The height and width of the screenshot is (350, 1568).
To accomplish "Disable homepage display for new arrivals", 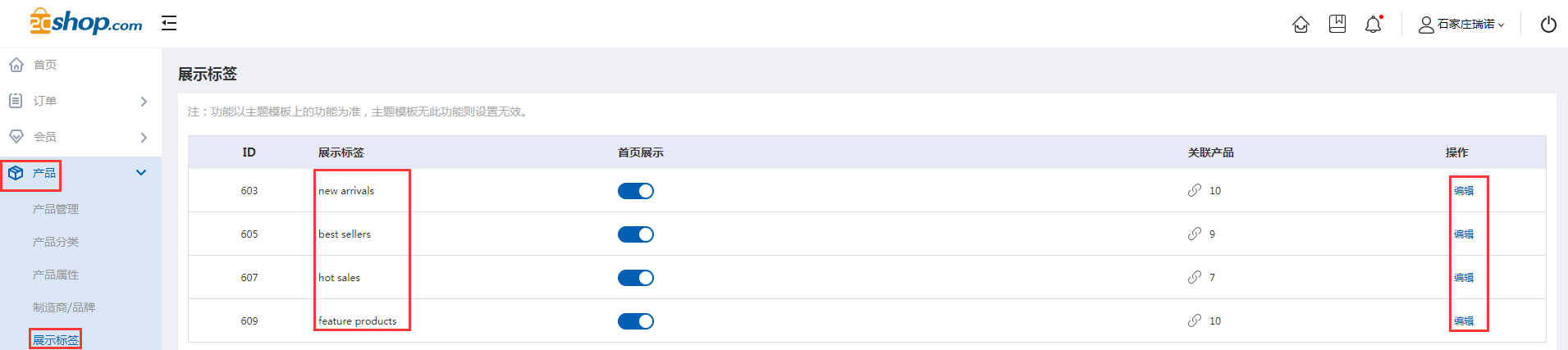I will (636, 191).
